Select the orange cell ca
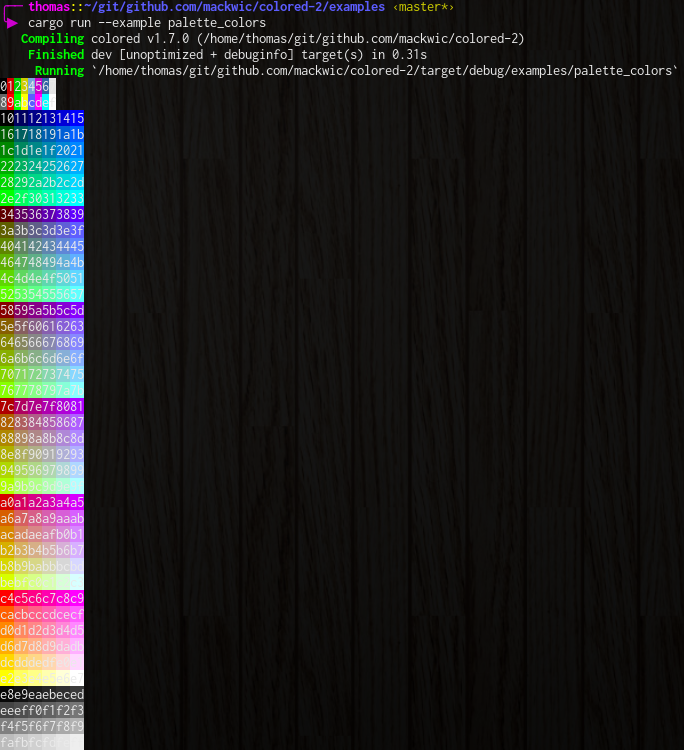This screenshot has width=684, height=750. (7, 615)
